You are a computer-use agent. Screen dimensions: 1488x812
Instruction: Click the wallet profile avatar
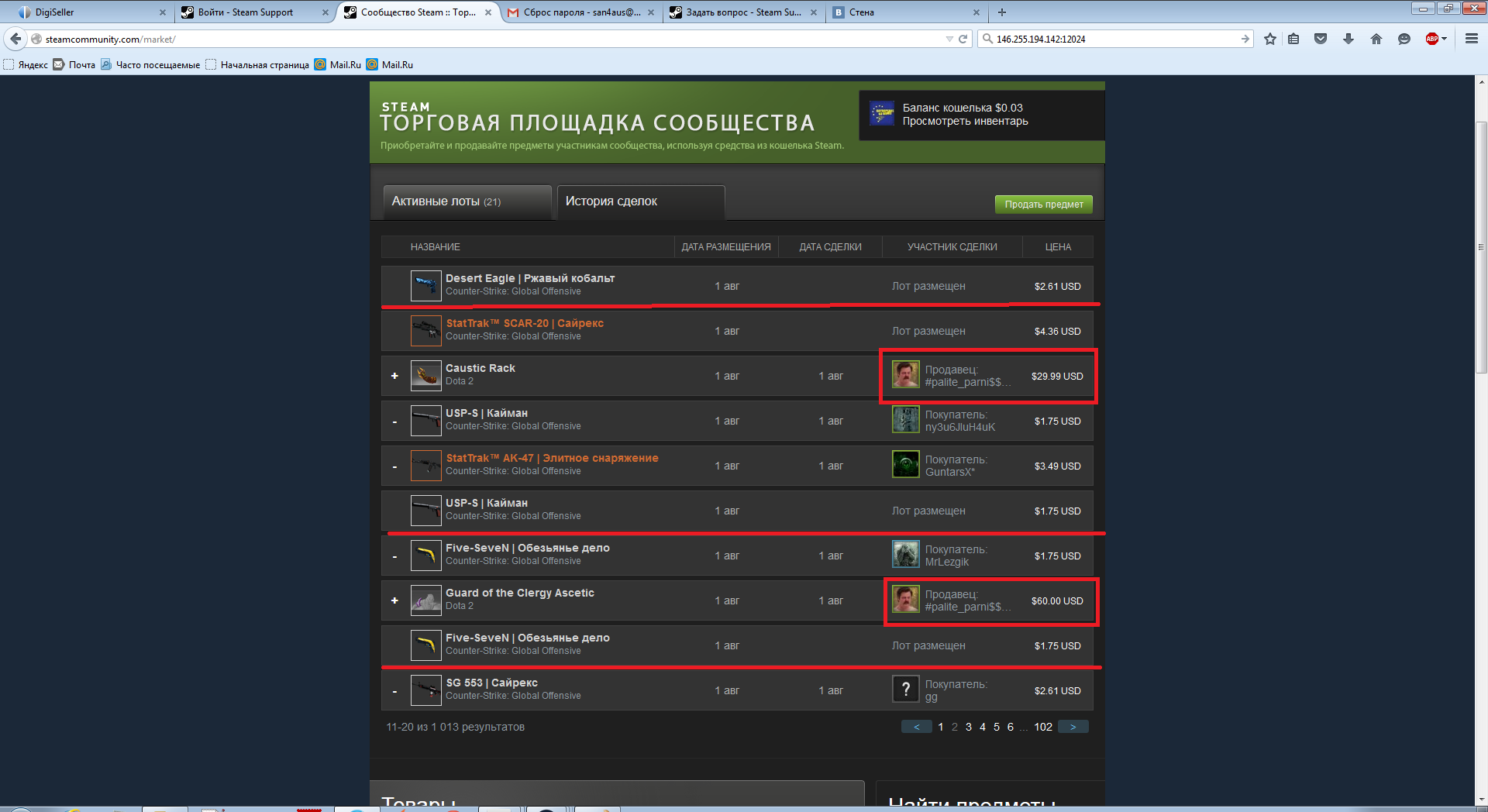coord(882,114)
